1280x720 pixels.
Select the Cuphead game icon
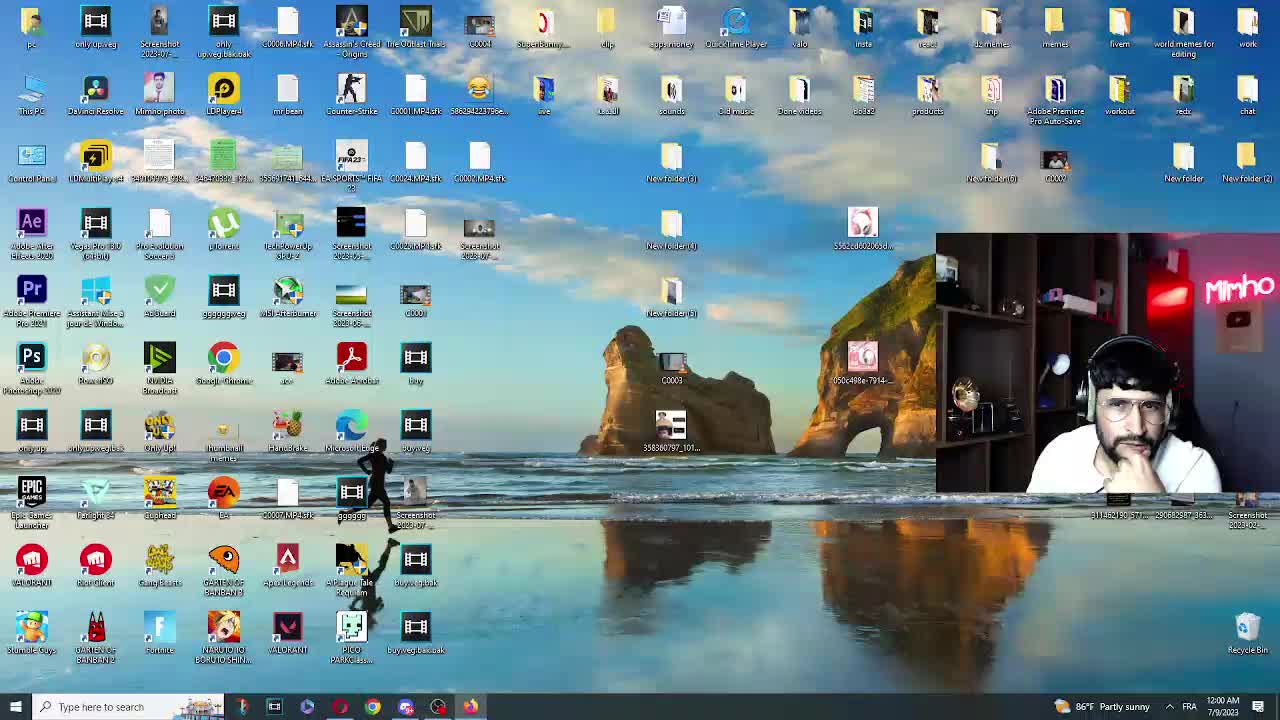(x=159, y=493)
